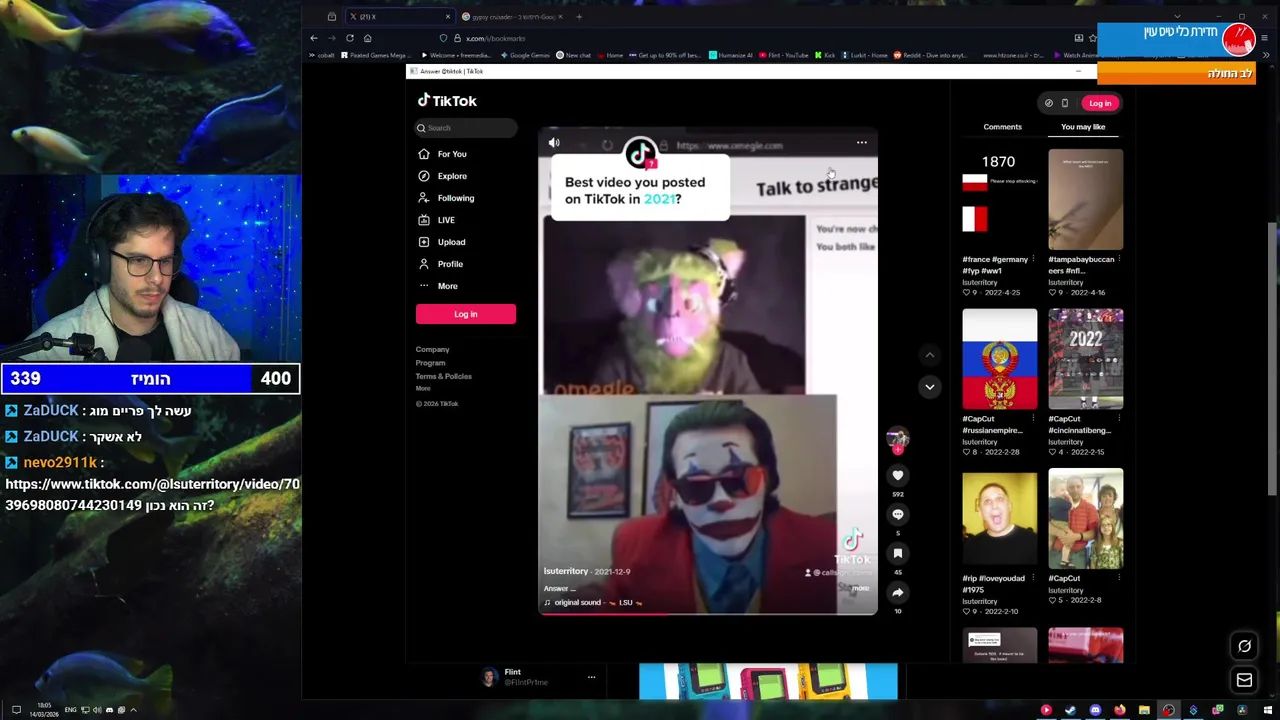
Task: Open the 1870 France Germany video thumbnail
Action: coord(1000,199)
